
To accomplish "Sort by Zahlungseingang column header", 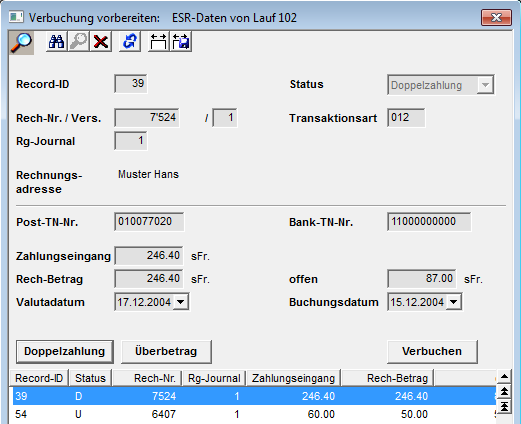I will click(x=293, y=378).
